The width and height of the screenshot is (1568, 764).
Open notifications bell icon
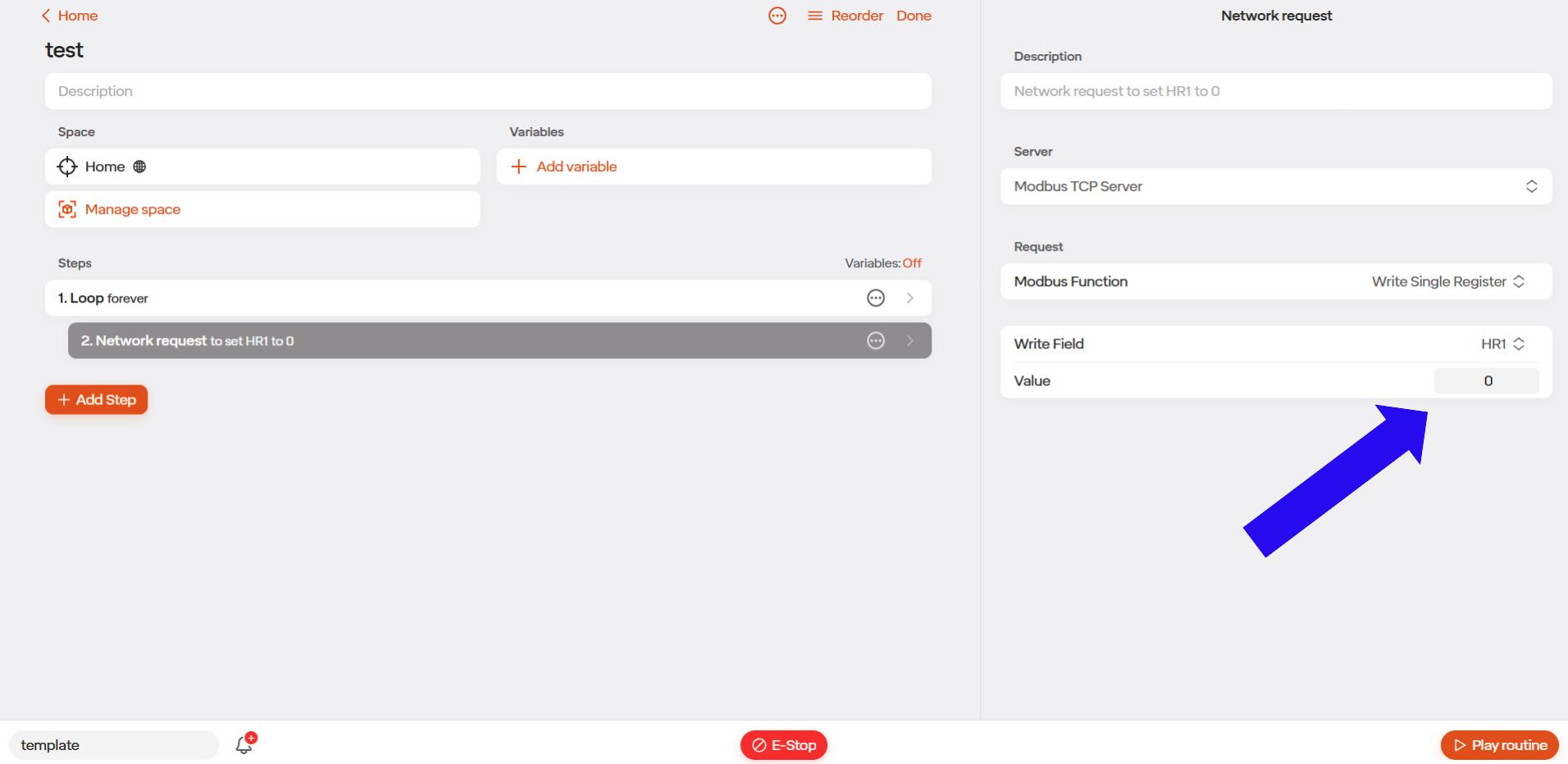[x=244, y=744]
